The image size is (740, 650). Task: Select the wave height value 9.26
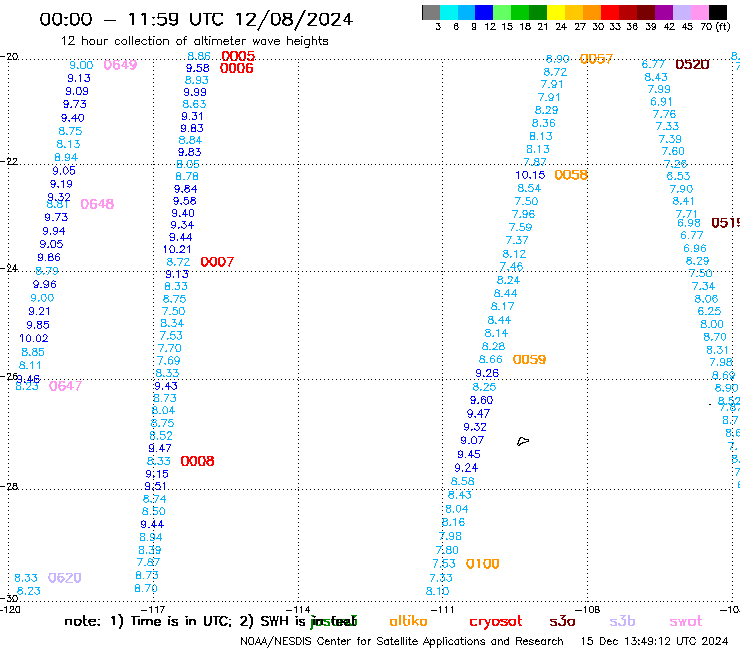coord(487,373)
